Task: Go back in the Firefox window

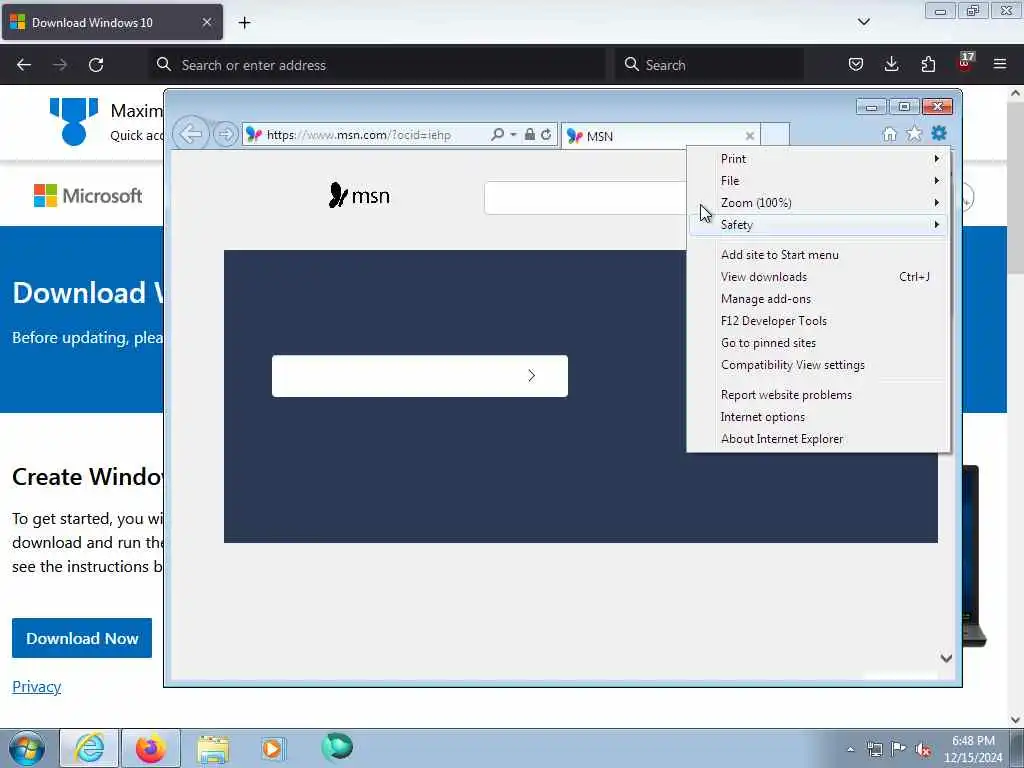Action: (x=24, y=65)
